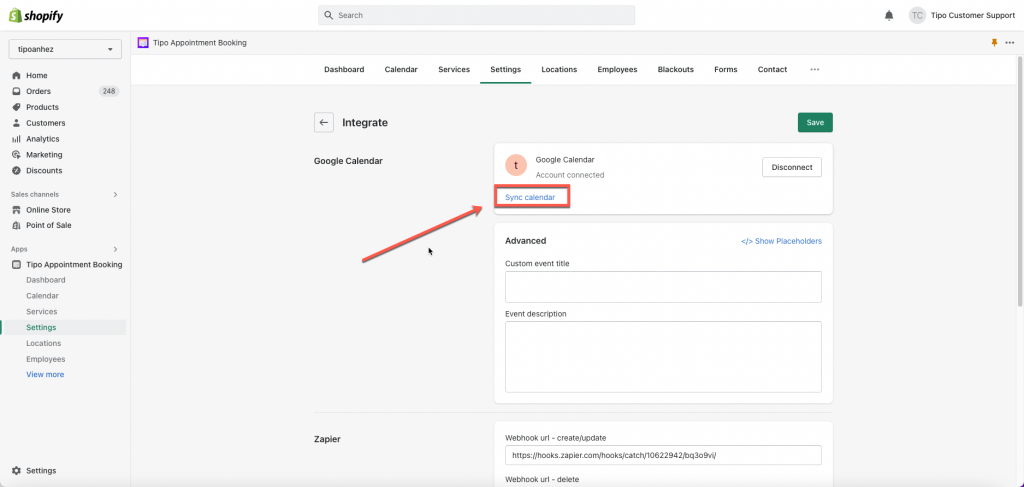Viewport: 1024px width, 487px height.
Task: Click the Customers person icon
Action: (17, 123)
